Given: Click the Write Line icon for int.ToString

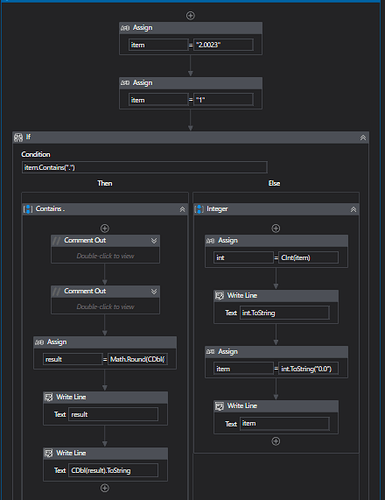Looking at the screenshot, I should pyautogui.click(x=219, y=296).
